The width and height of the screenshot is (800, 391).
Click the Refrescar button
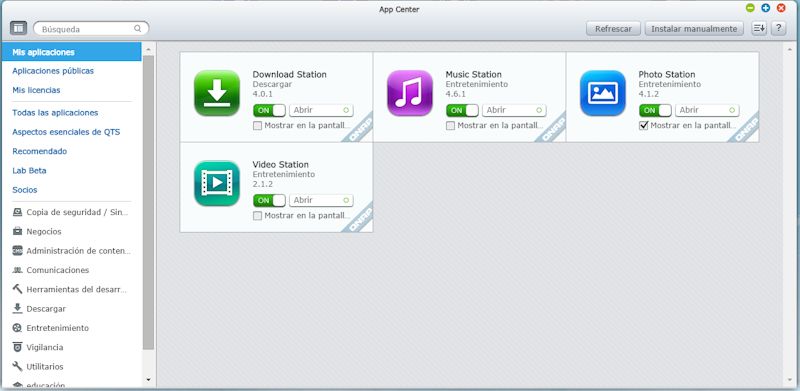pyautogui.click(x=613, y=29)
